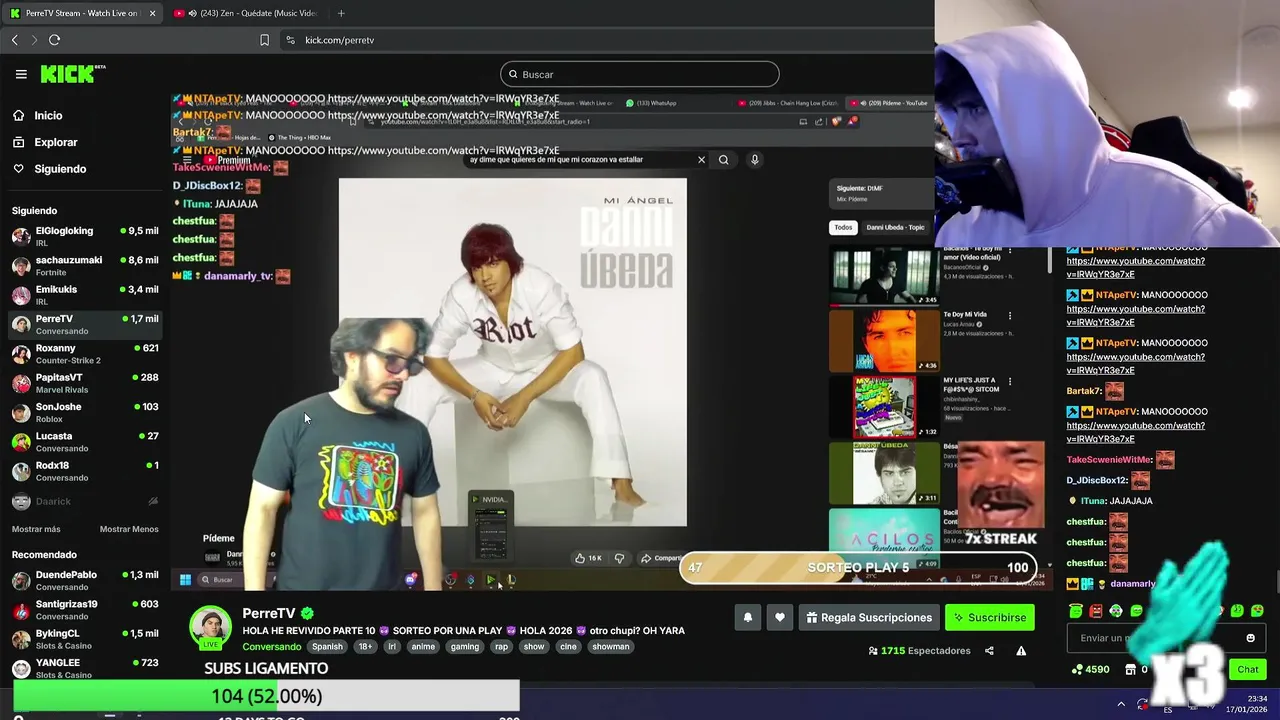Open Roxanny channel

point(85,354)
